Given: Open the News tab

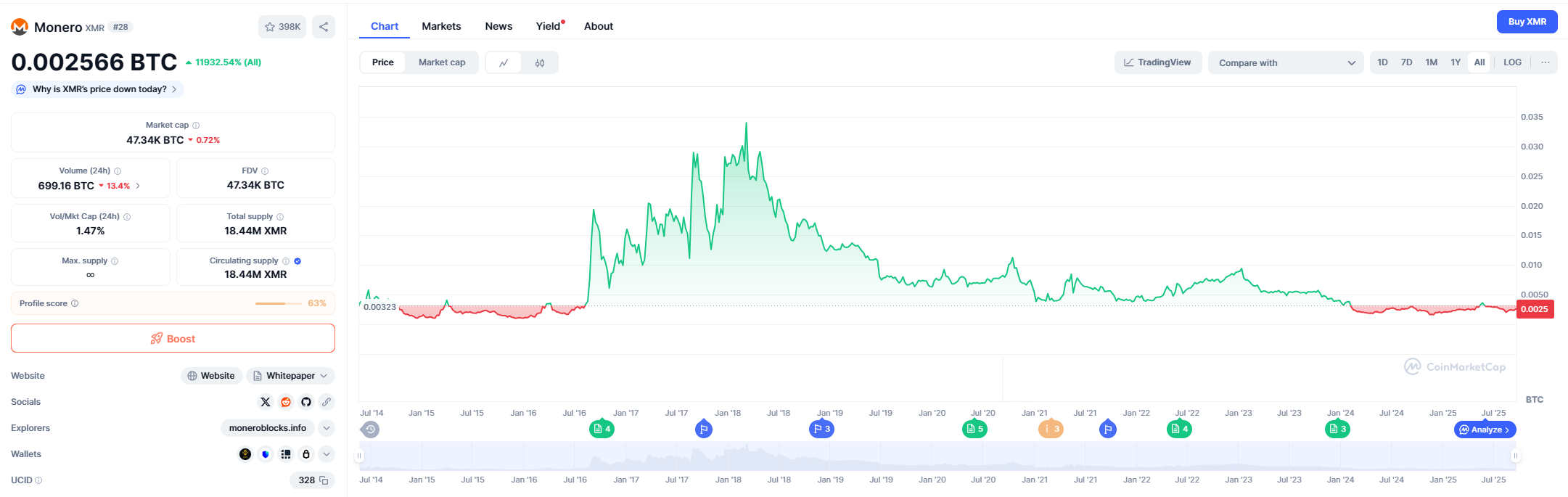Looking at the screenshot, I should pyautogui.click(x=498, y=26).
